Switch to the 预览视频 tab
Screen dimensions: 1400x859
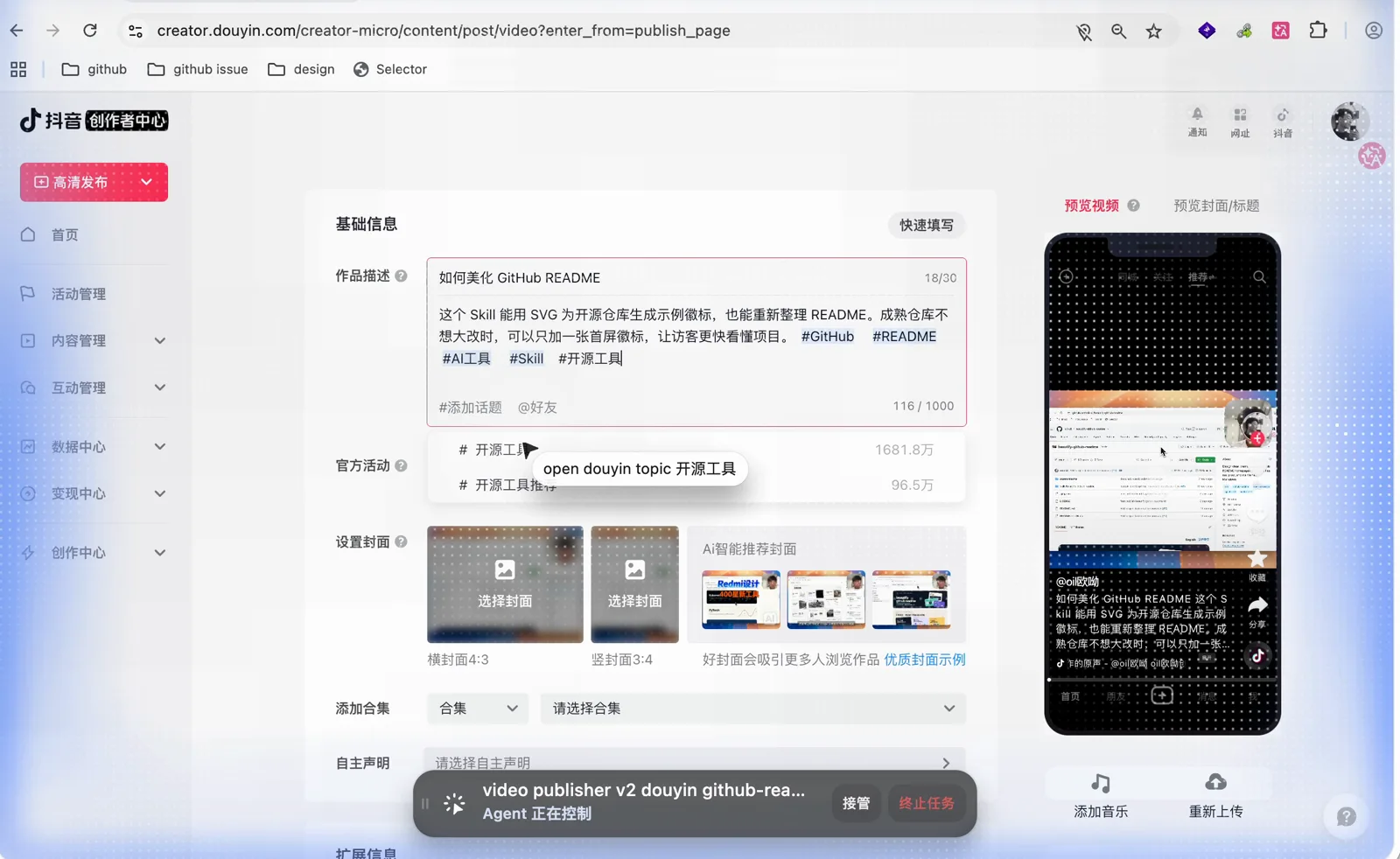(x=1091, y=206)
